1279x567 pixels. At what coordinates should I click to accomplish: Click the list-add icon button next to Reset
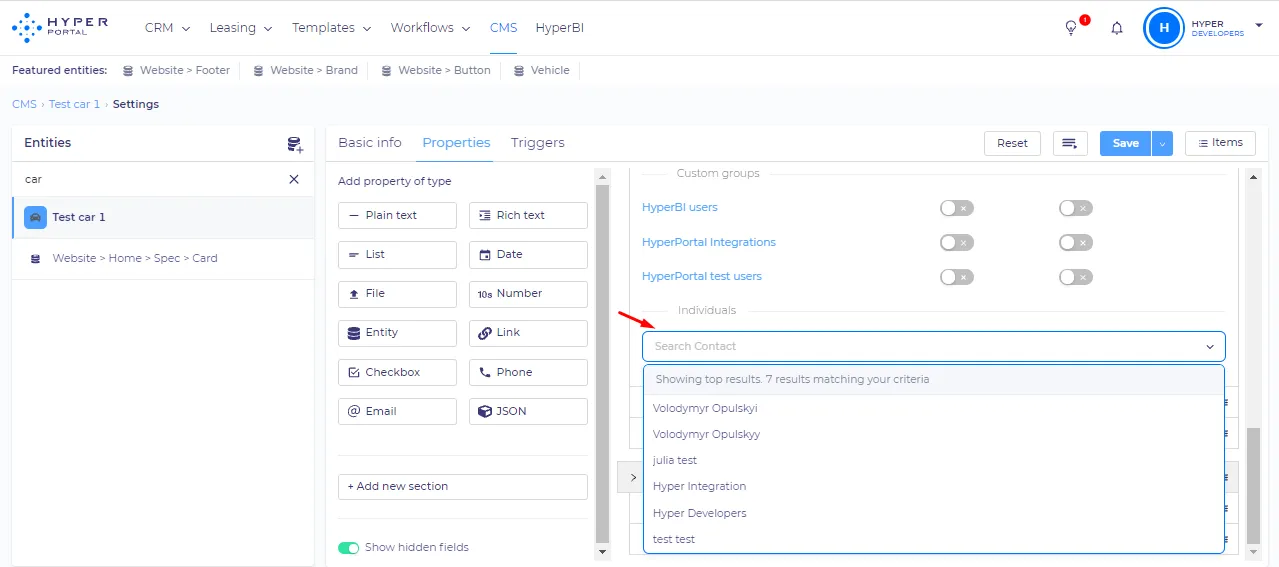[x=1070, y=143]
